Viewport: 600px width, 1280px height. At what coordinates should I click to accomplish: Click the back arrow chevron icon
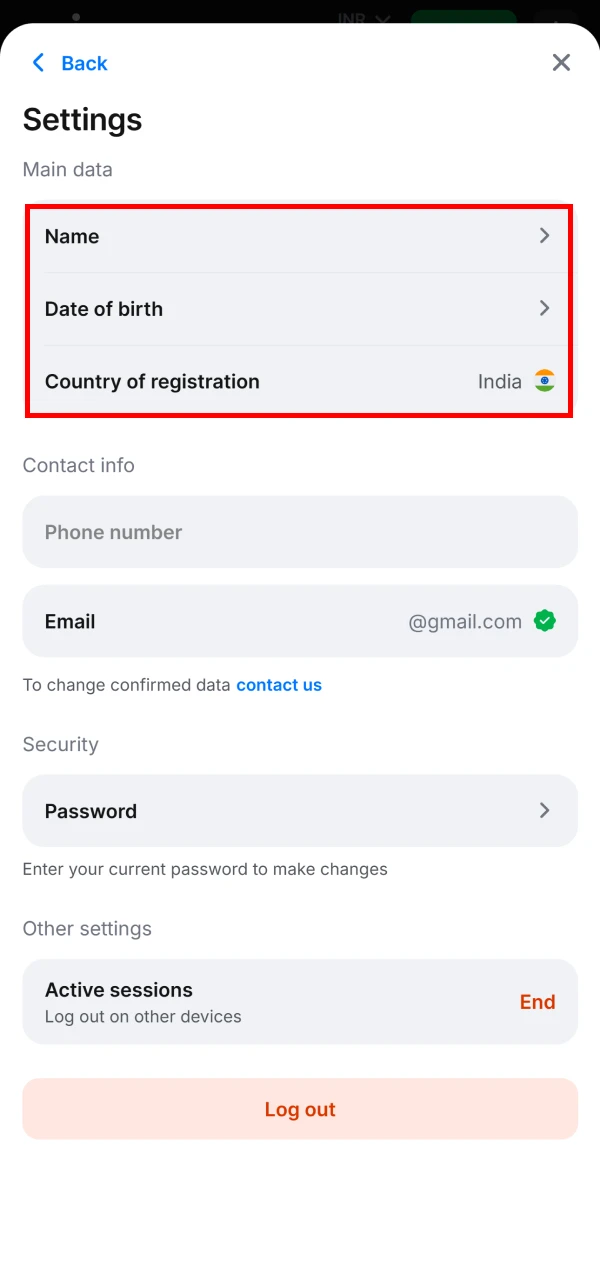click(38, 62)
